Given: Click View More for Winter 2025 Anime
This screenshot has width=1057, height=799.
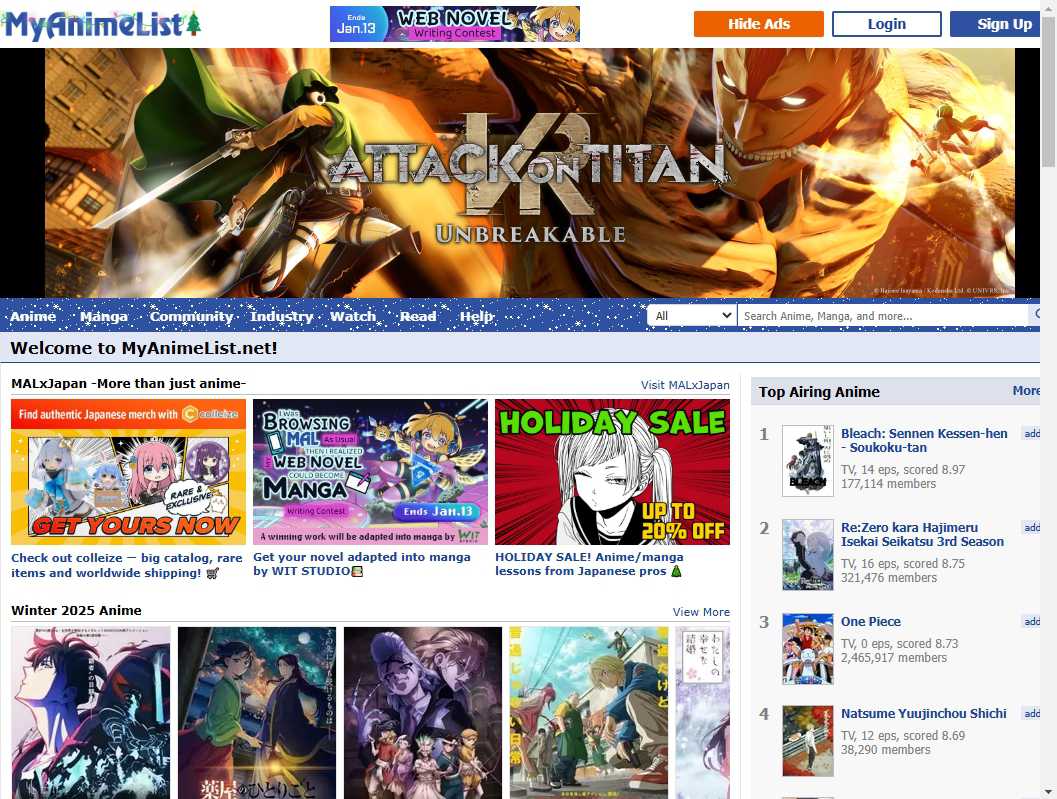Looking at the screenshot, I should pyautogui.click(x=701, y=612).
